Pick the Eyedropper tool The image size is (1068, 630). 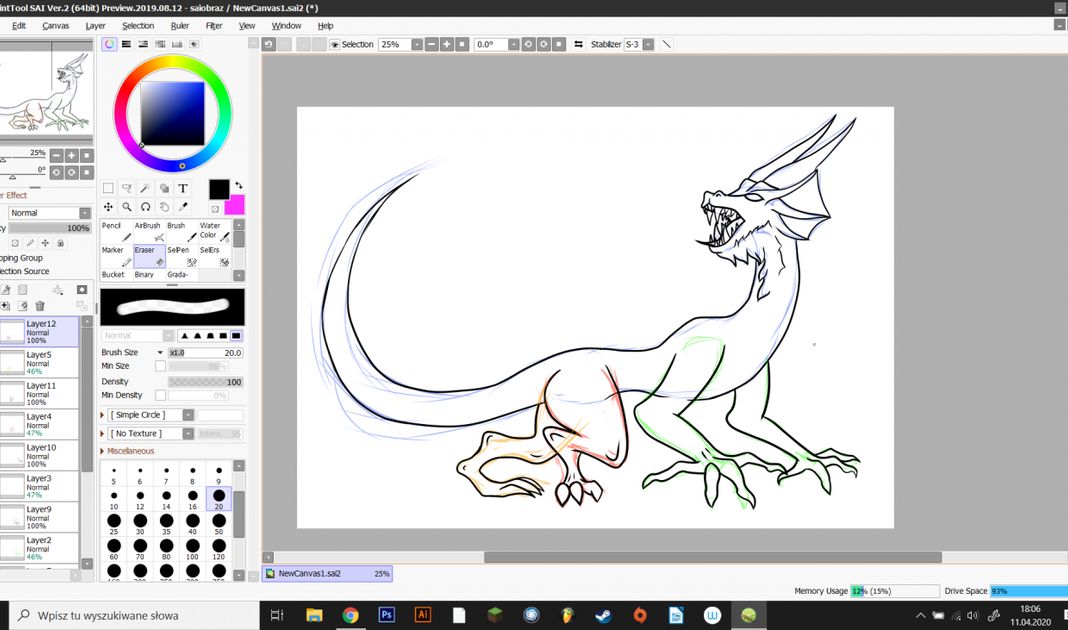pyautogui.click(x=183, y=207)
